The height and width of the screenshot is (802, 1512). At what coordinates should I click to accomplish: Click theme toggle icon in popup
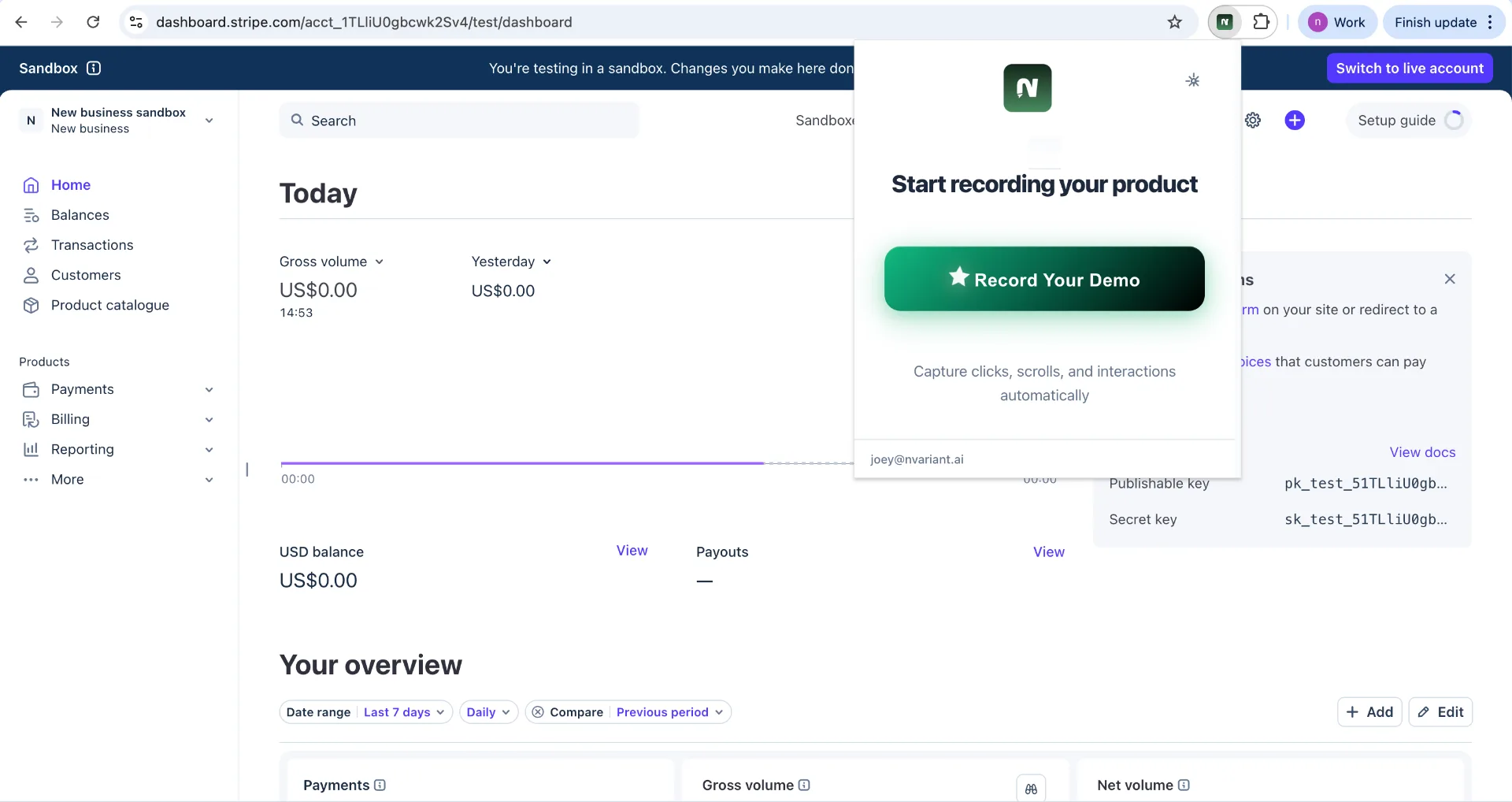[x=1193, y=80]
